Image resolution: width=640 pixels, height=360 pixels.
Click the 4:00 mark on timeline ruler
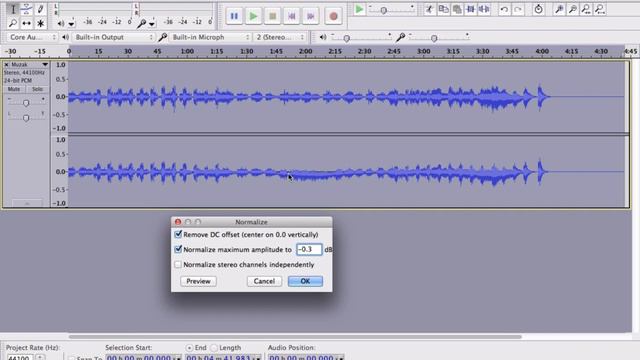click(542, 51)
